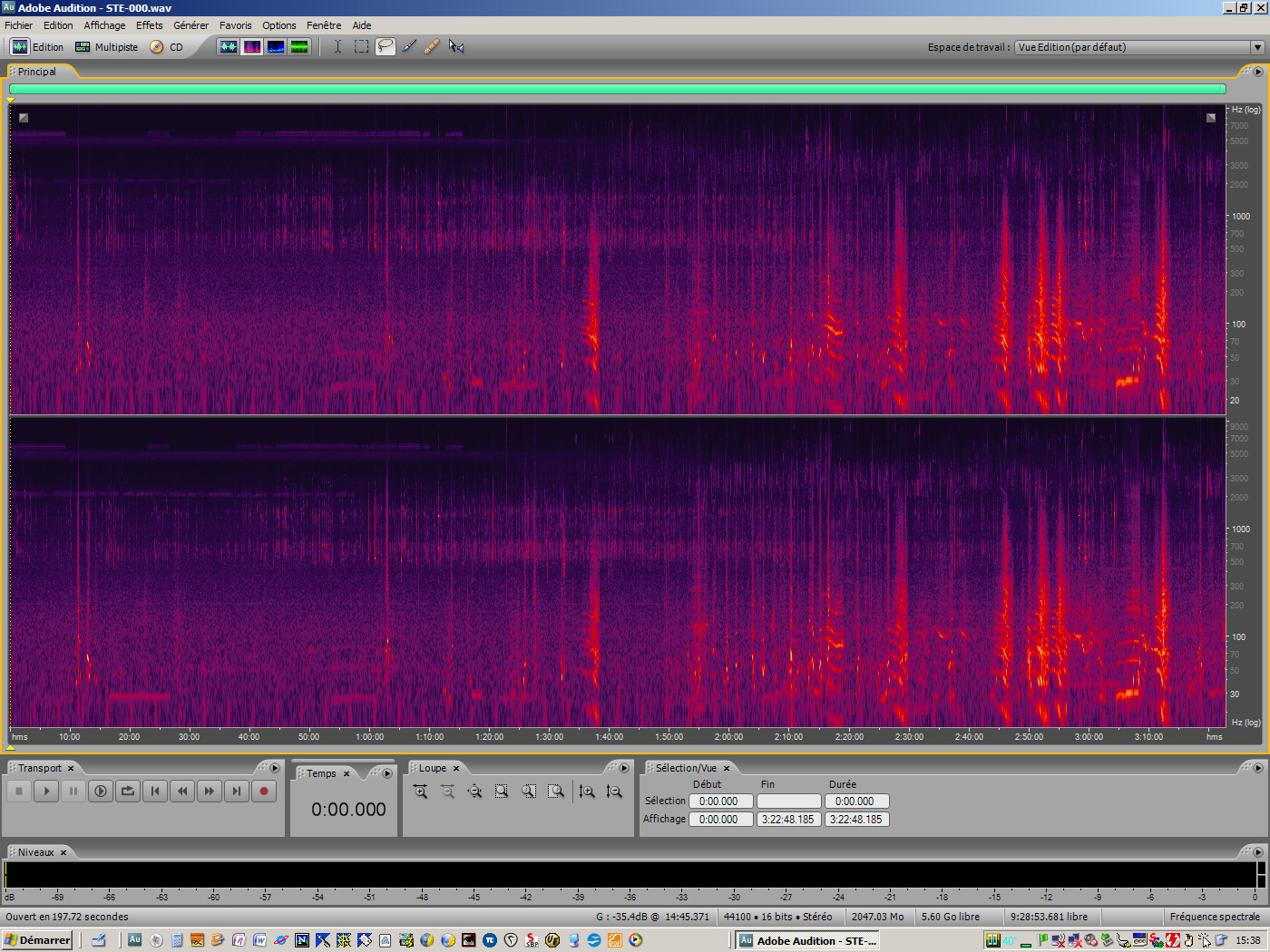Switch to waveform display view

tap(228, 46)
